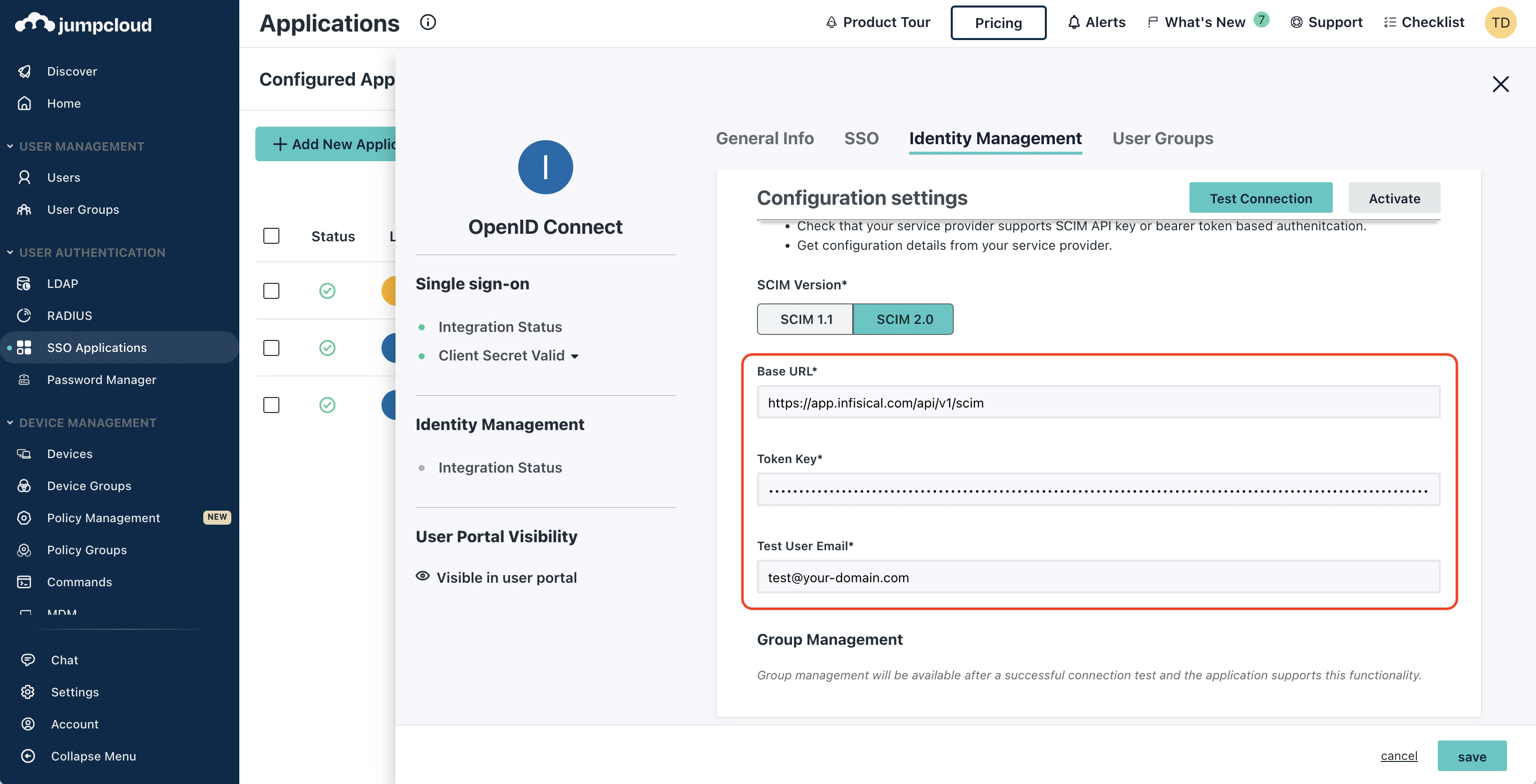
Task: Click the JumpCloud logo
Action: (84, 24)
